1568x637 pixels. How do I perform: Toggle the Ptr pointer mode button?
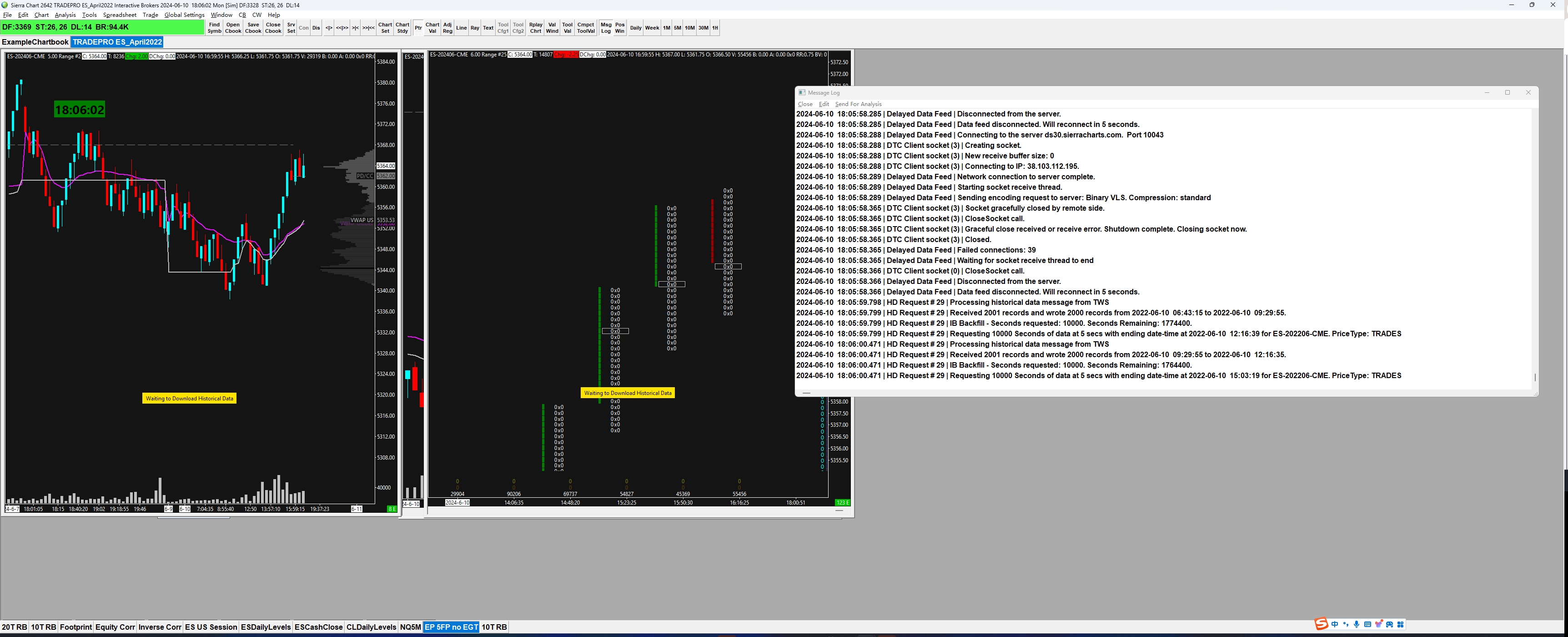click(x=418, y=28)
